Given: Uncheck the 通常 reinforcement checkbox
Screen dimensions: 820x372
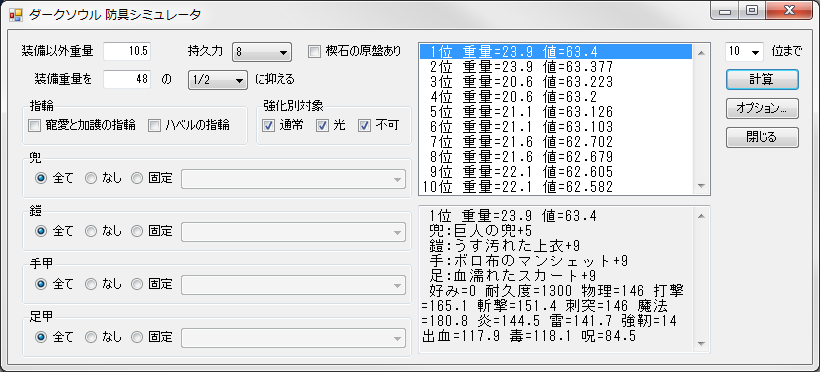Looking at the screenshot, I should click(x=268, y=126).
